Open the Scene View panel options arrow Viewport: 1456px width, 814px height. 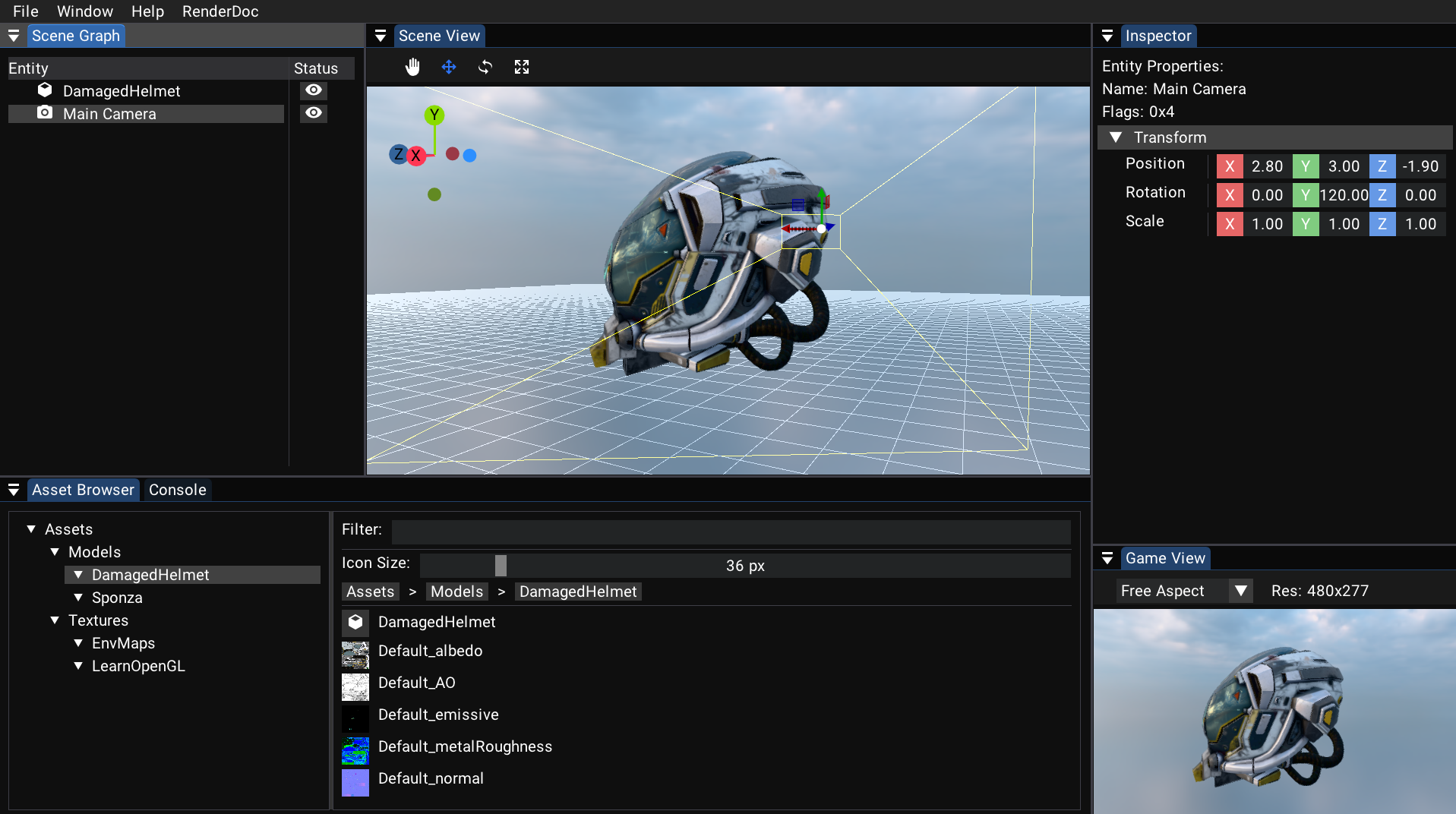(x=381, y=36)
